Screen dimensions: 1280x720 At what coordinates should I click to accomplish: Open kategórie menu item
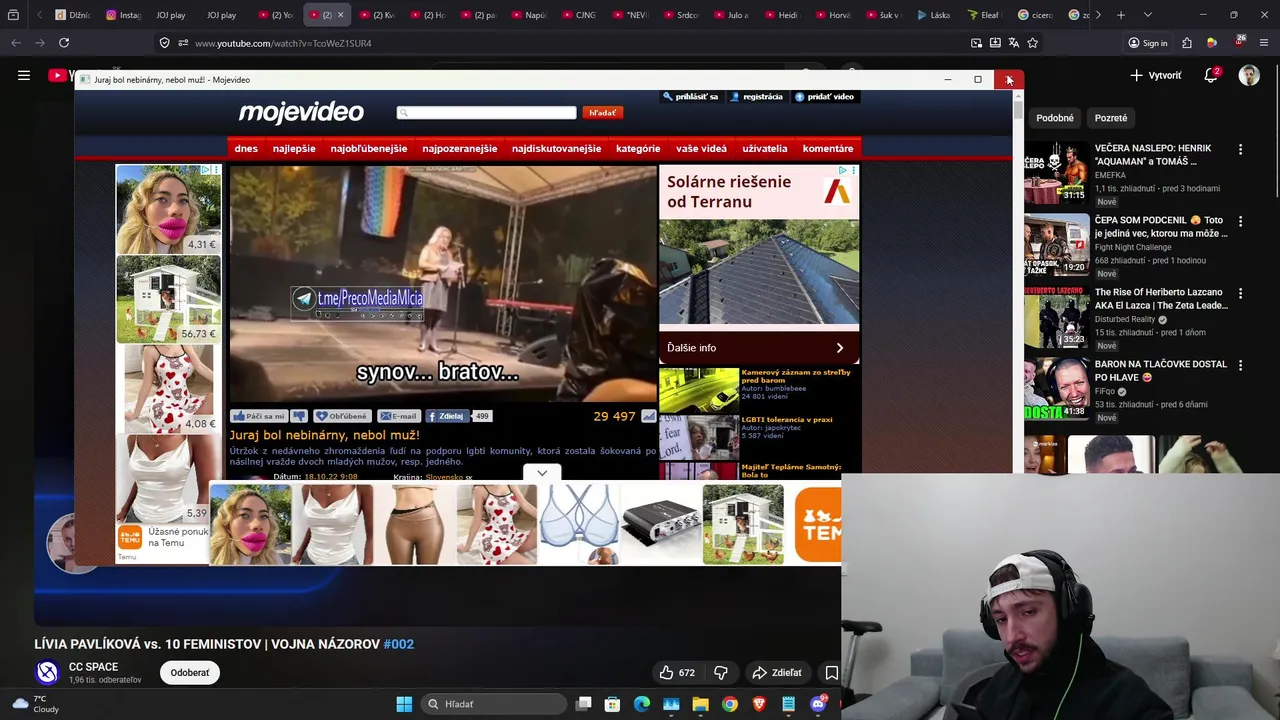(638, 148)
